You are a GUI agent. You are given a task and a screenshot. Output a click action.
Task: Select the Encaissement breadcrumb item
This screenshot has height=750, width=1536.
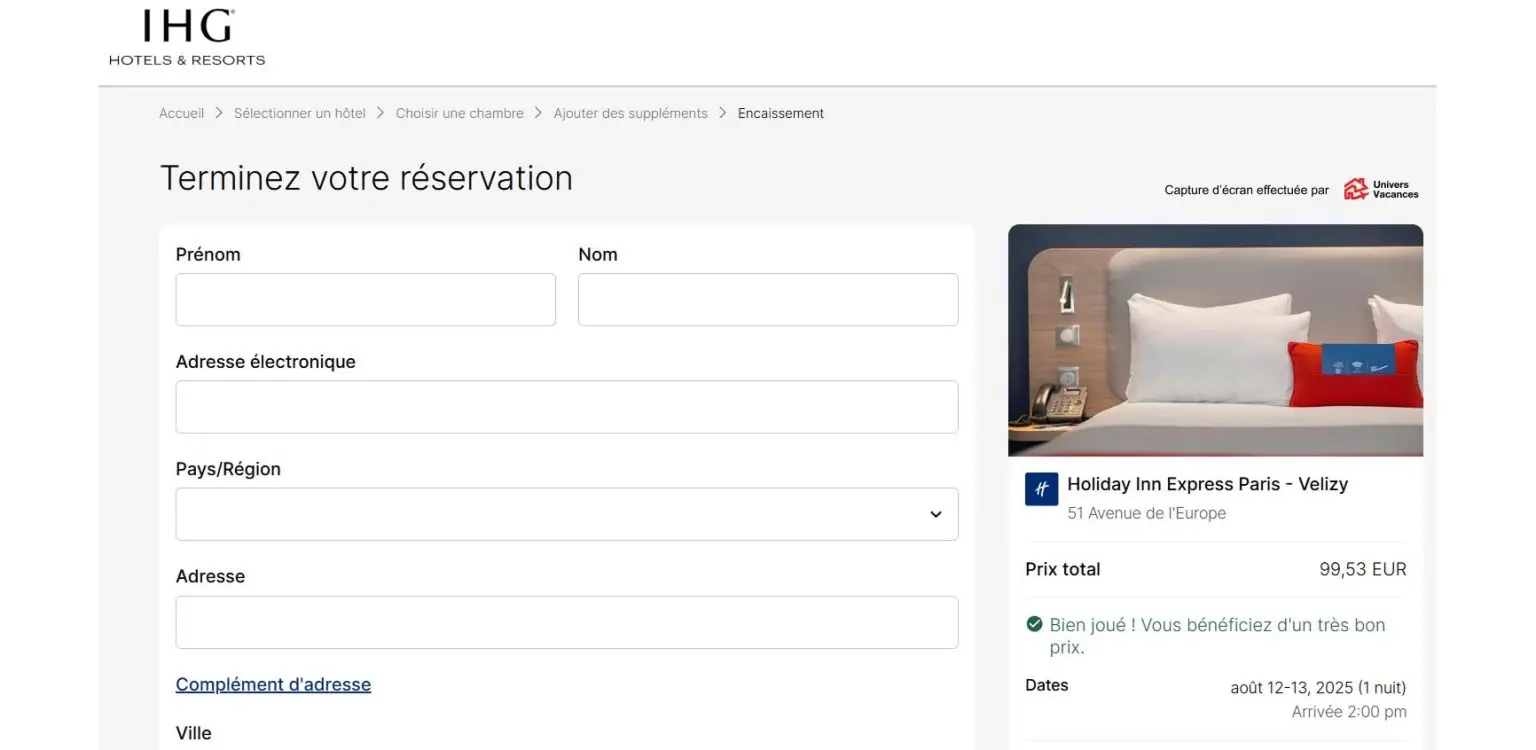(x=780, y=113)
